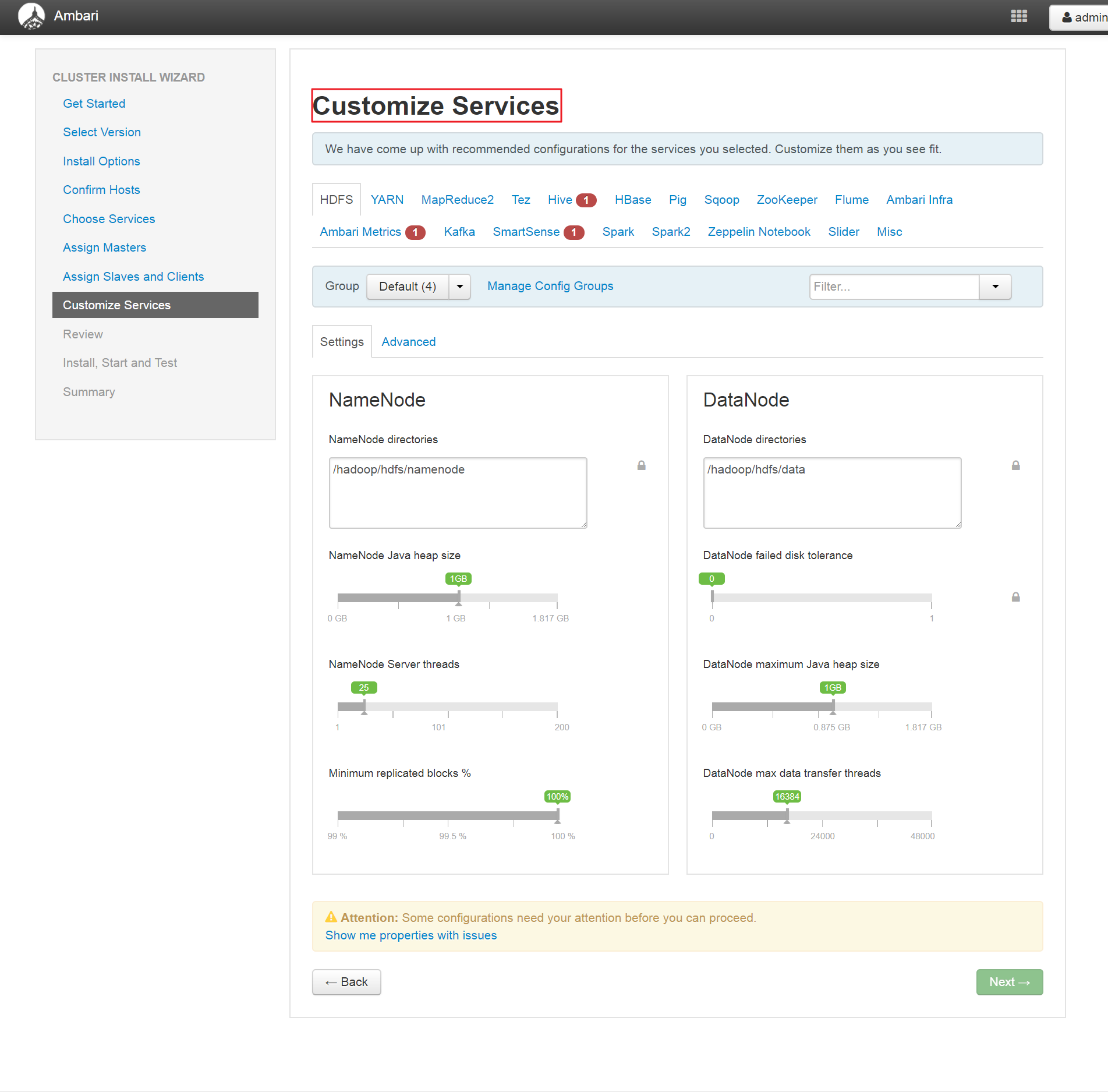Go to Install Options wizard step

point(101,161)
